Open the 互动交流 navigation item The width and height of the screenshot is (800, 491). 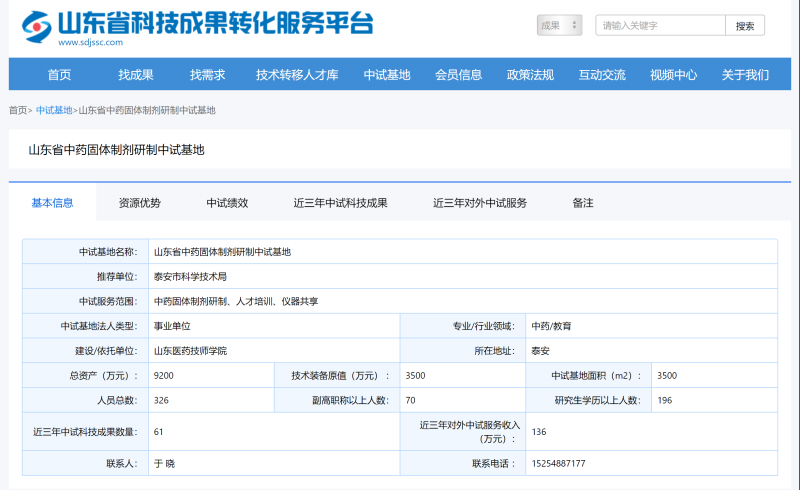(602, 75)
